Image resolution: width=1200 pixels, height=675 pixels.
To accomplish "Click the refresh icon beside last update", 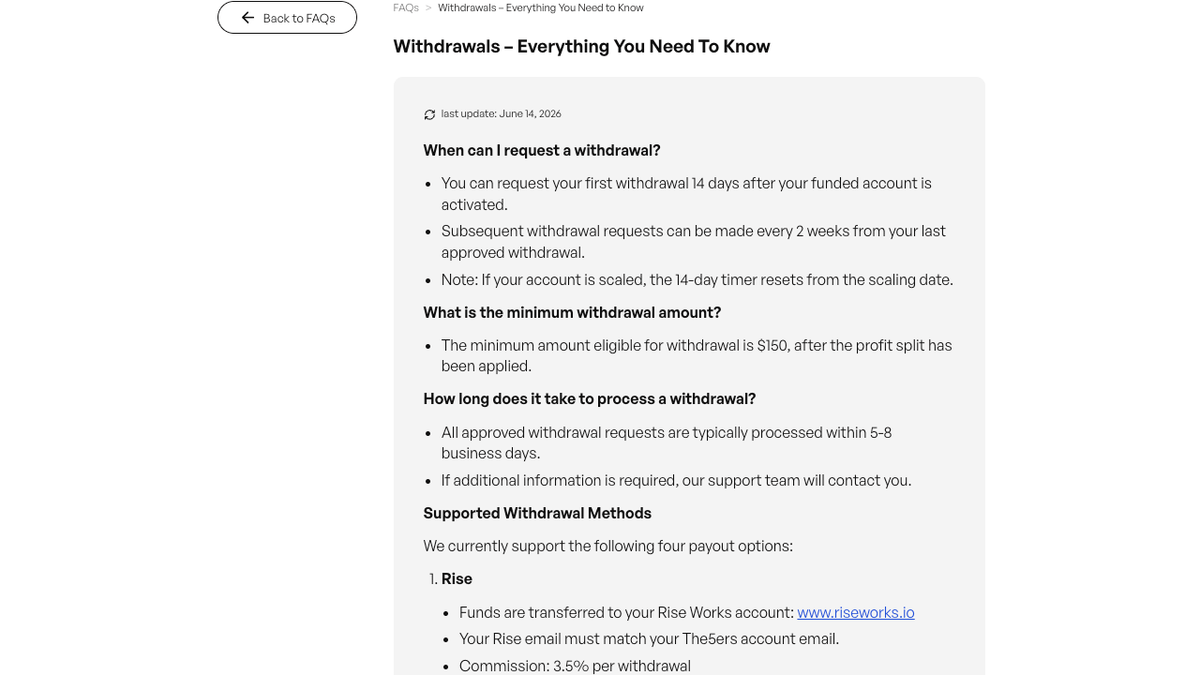I will (x=430, y=115).
